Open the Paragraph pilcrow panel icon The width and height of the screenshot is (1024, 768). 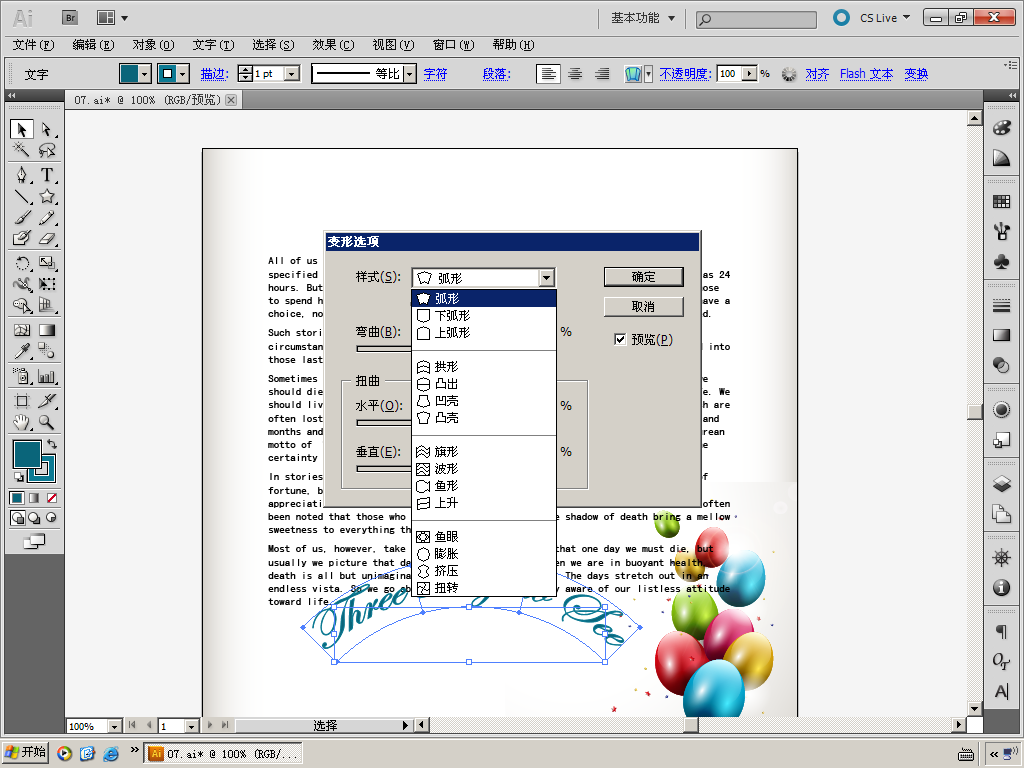[1001, 631]
